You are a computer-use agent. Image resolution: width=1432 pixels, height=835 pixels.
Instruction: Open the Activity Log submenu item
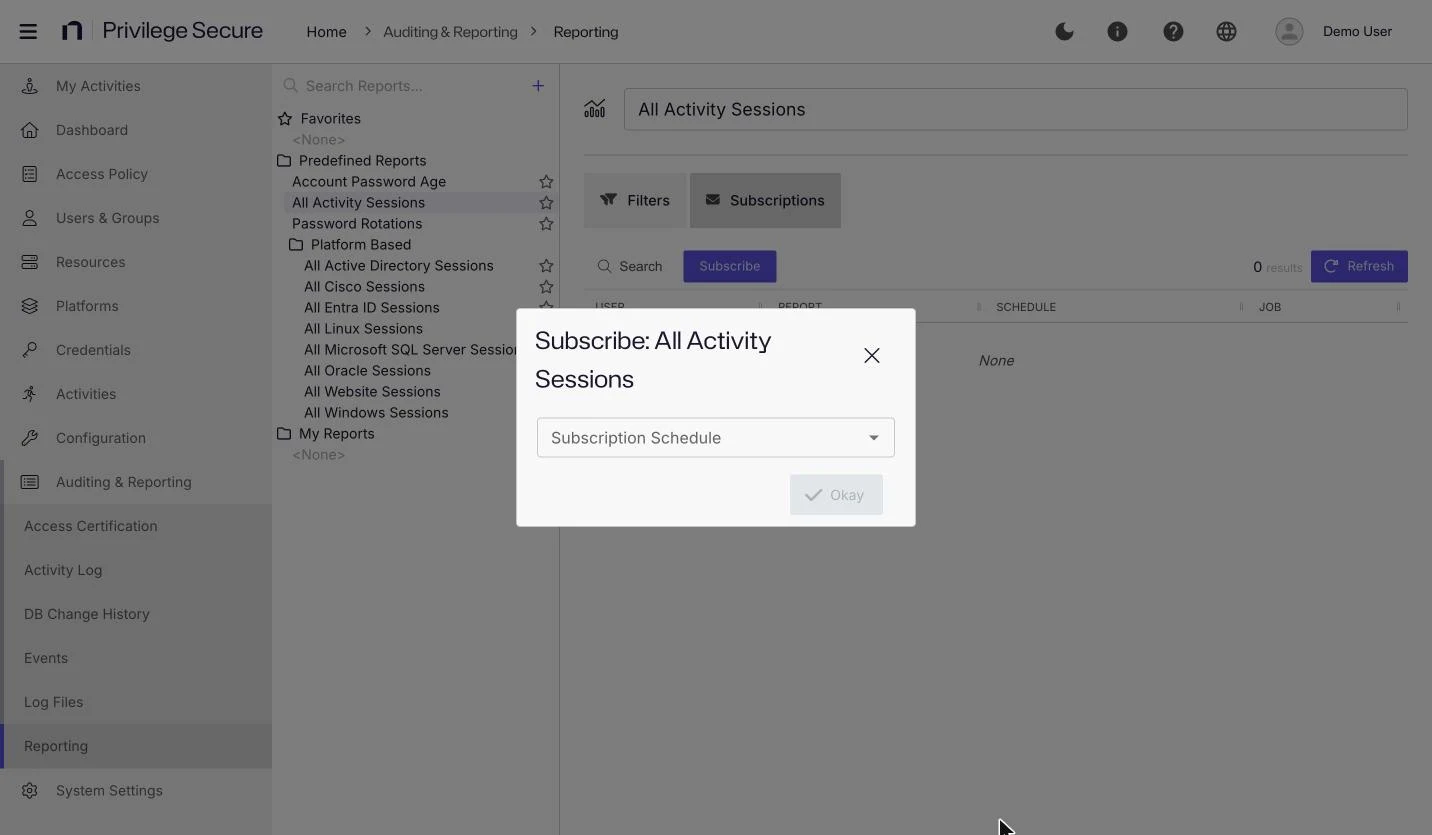click(x=138, y=570)
